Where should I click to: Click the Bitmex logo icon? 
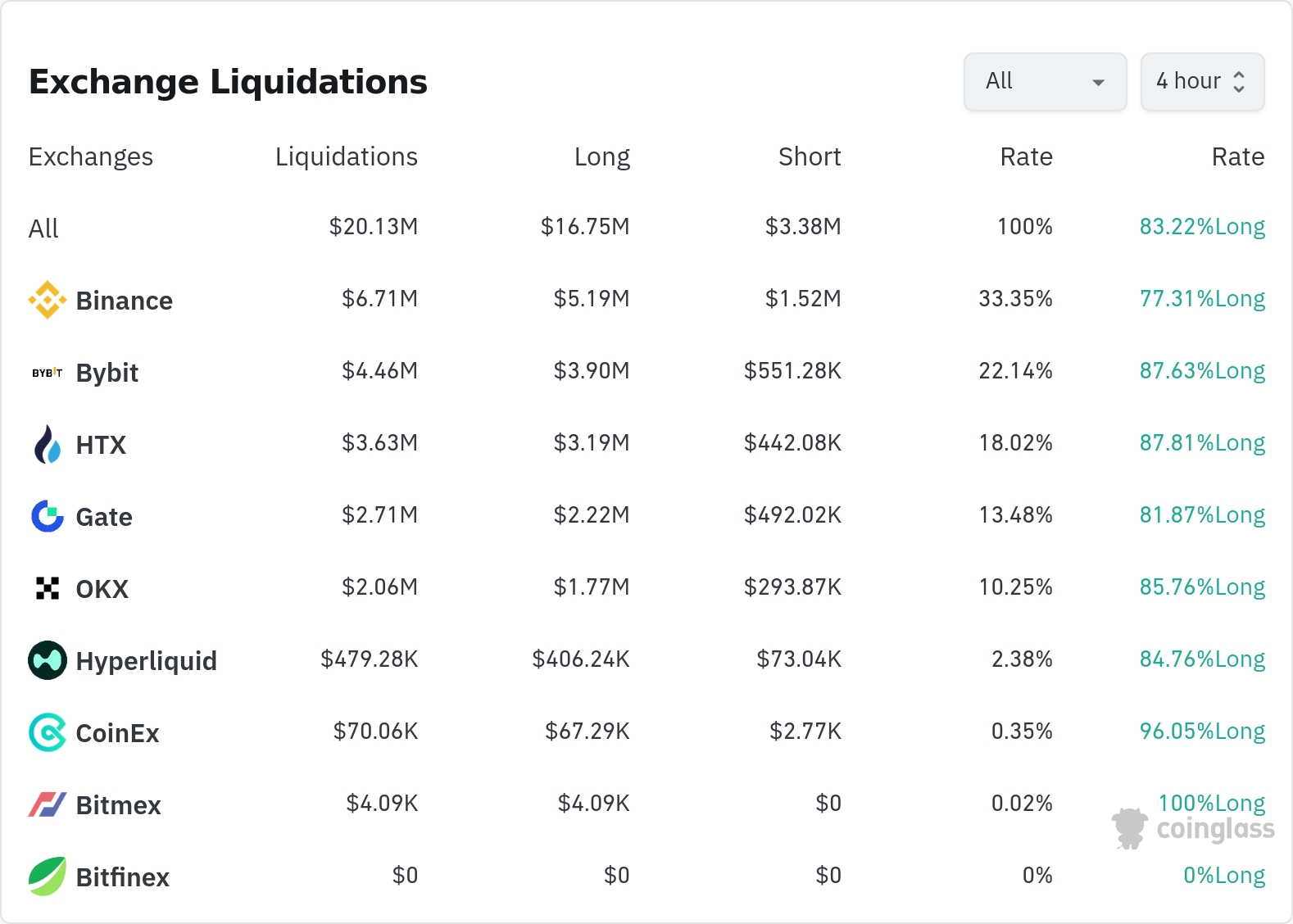tap(48, 804)
